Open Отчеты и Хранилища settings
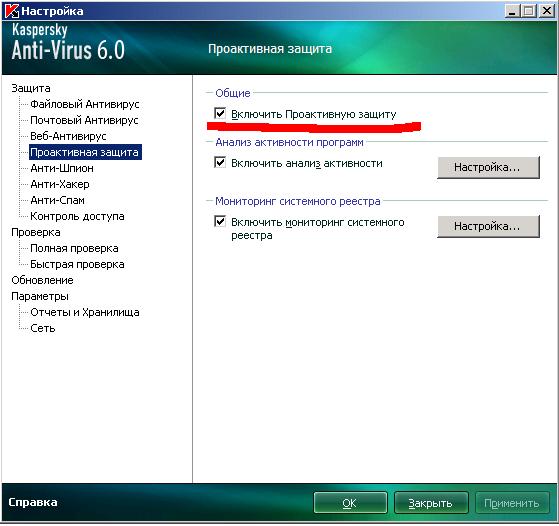559x526 pixels. tap(85, 312)
